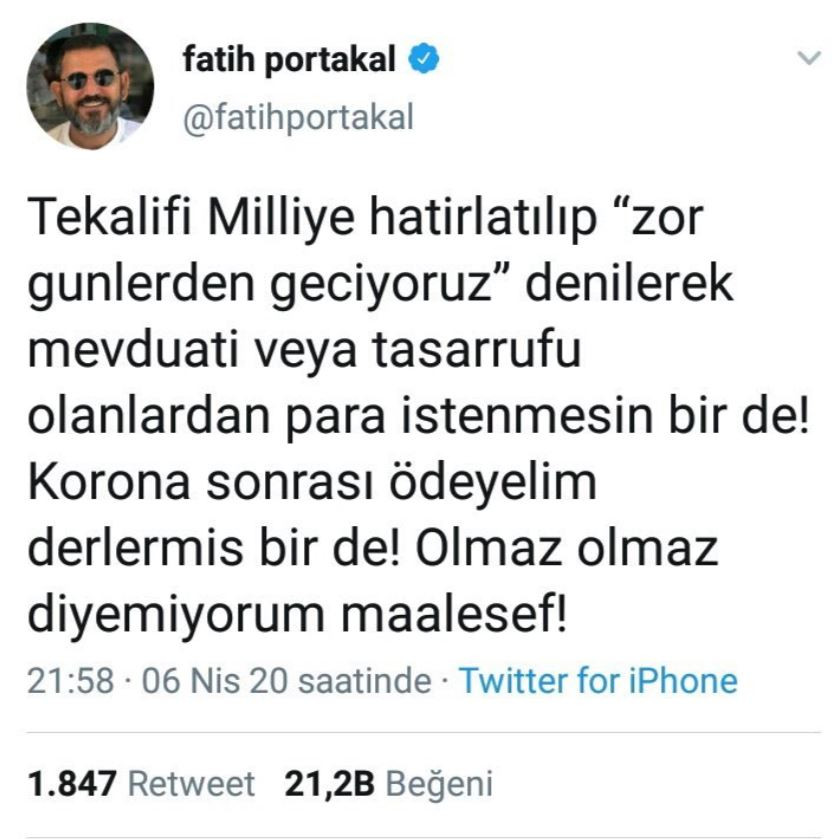The width and height of the screenshot is (836, 839).
Task: Click the "Beğeni" label
Action: coord(439,784)
